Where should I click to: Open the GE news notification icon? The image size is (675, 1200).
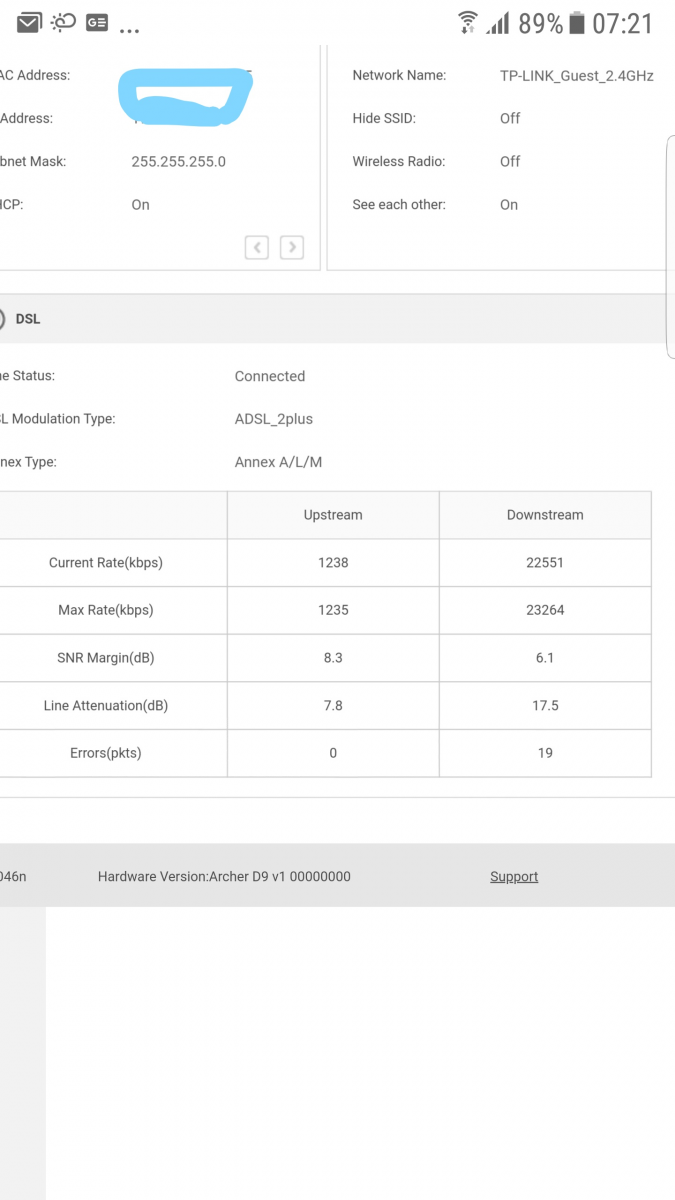(97, 22)
